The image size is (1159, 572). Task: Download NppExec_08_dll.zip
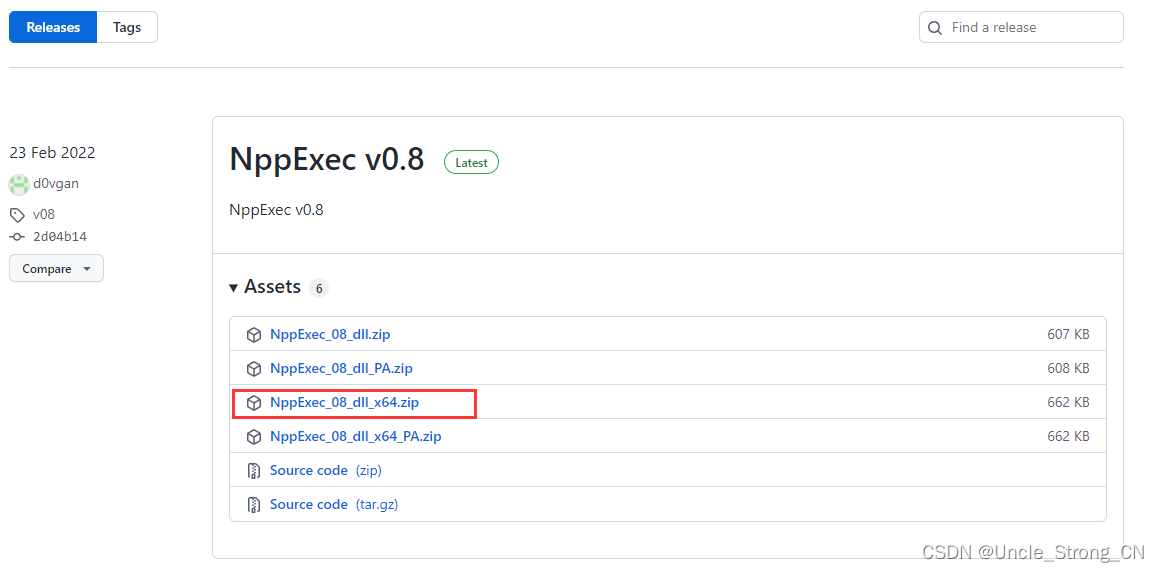point(330,335)
